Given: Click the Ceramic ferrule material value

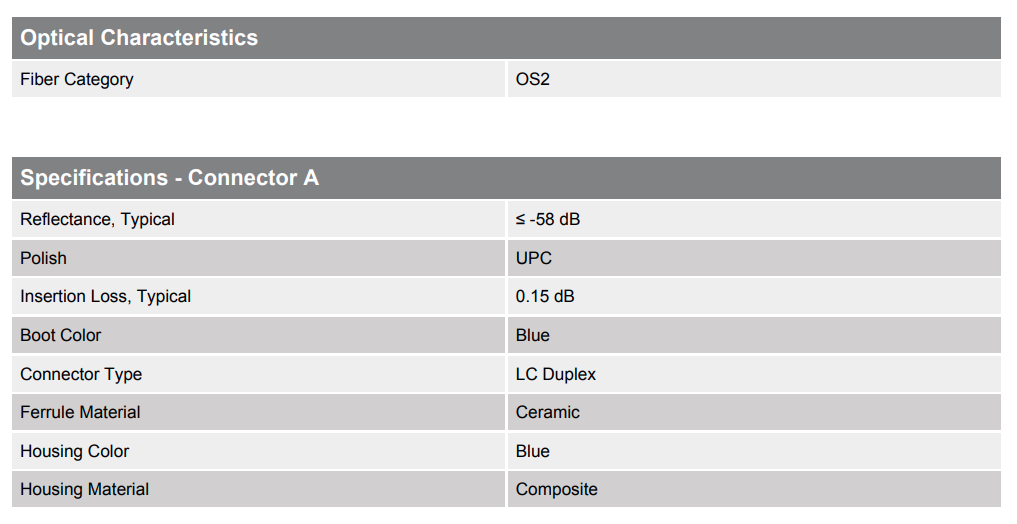Looking at the screenshot, I should tap(548, 412).
